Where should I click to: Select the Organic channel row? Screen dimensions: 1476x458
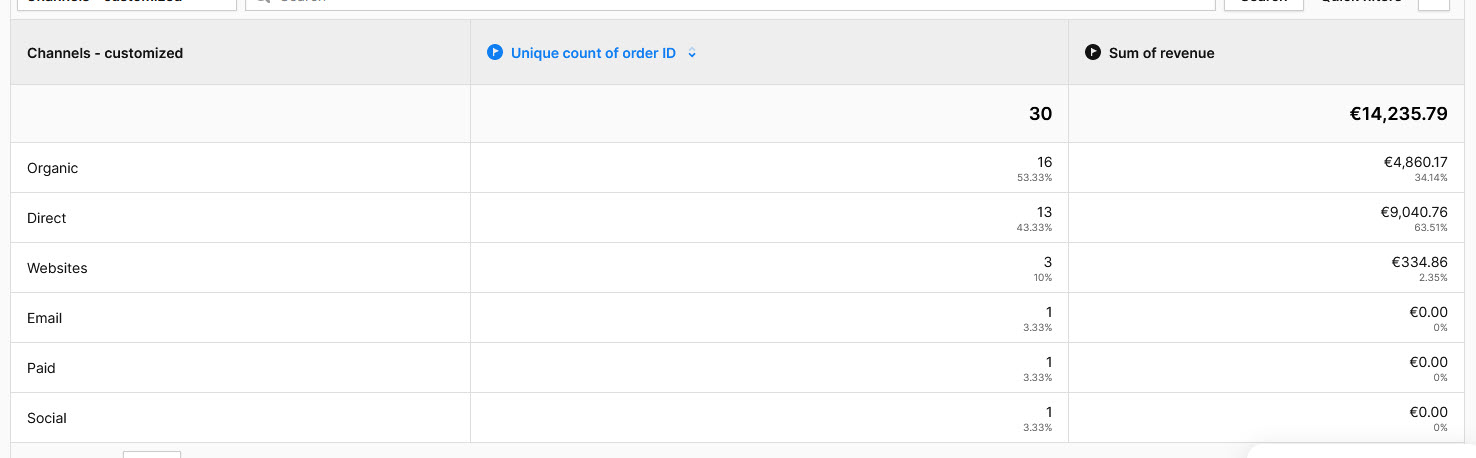[x=53, y=168]
